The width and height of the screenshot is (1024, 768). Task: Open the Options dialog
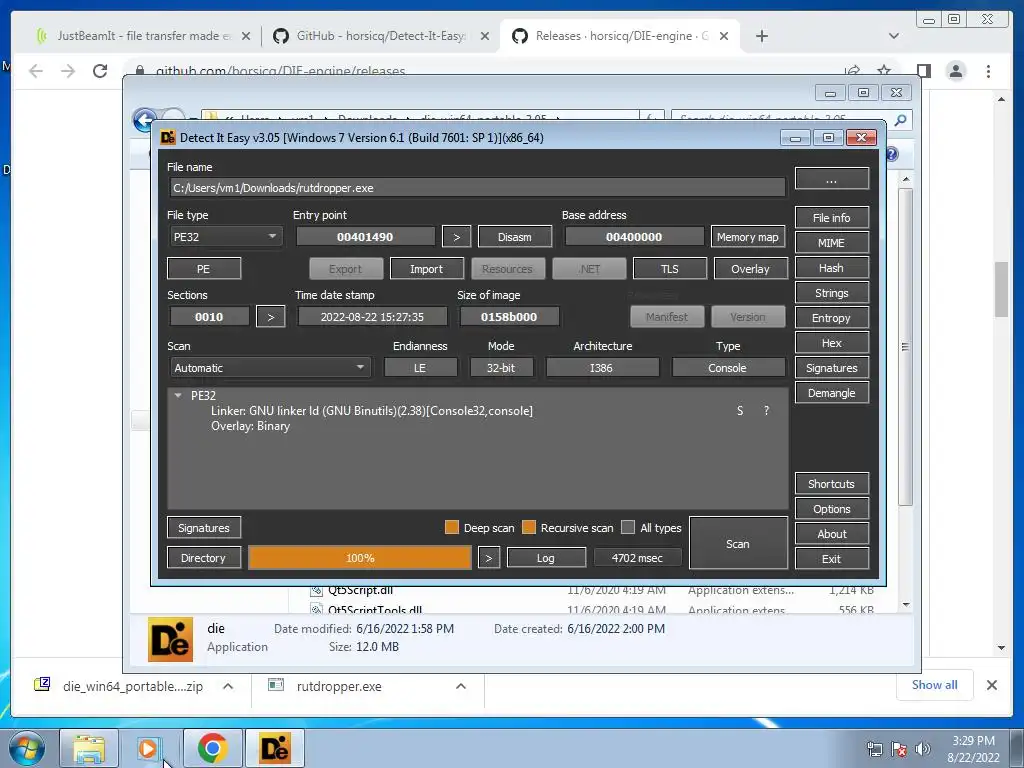coord(831,509)
